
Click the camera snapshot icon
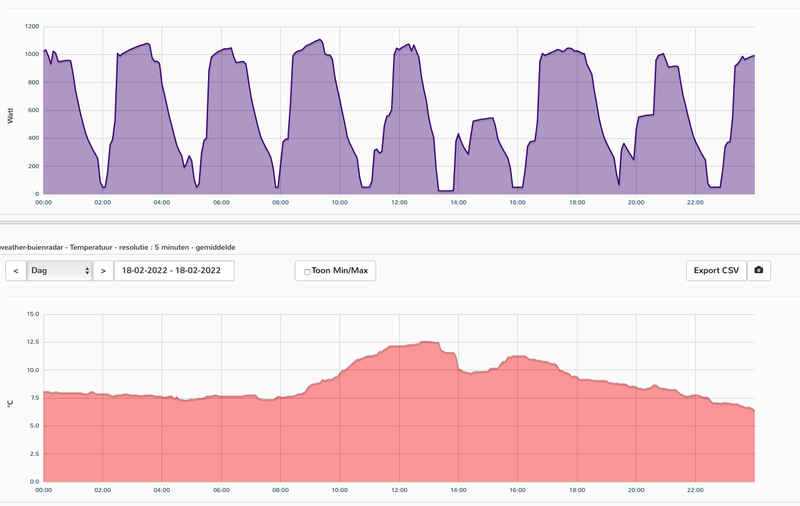pyautogui.click(x=759, y=270)
